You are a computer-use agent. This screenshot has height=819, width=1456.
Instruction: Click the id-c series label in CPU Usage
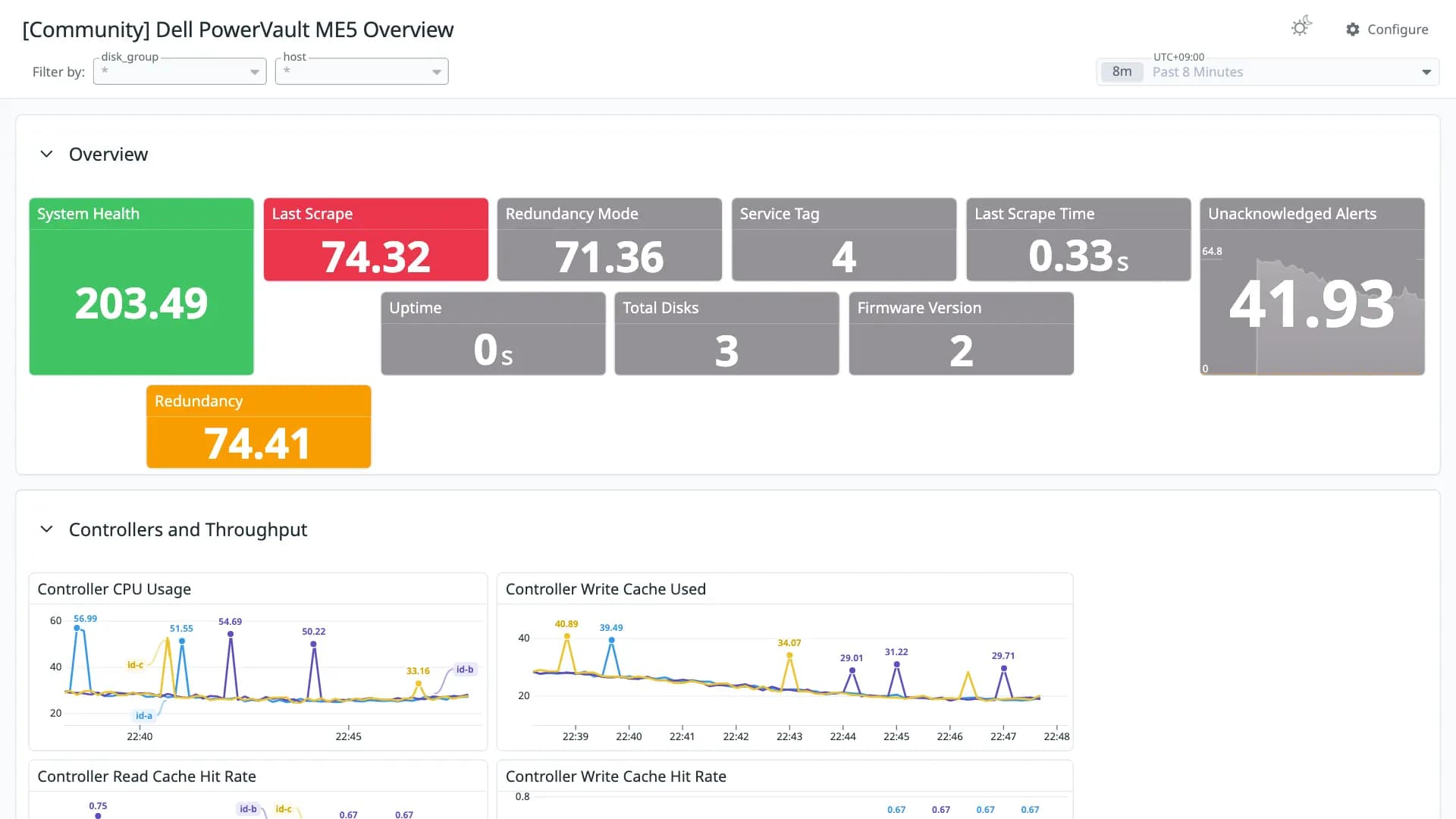click(135, 665)
